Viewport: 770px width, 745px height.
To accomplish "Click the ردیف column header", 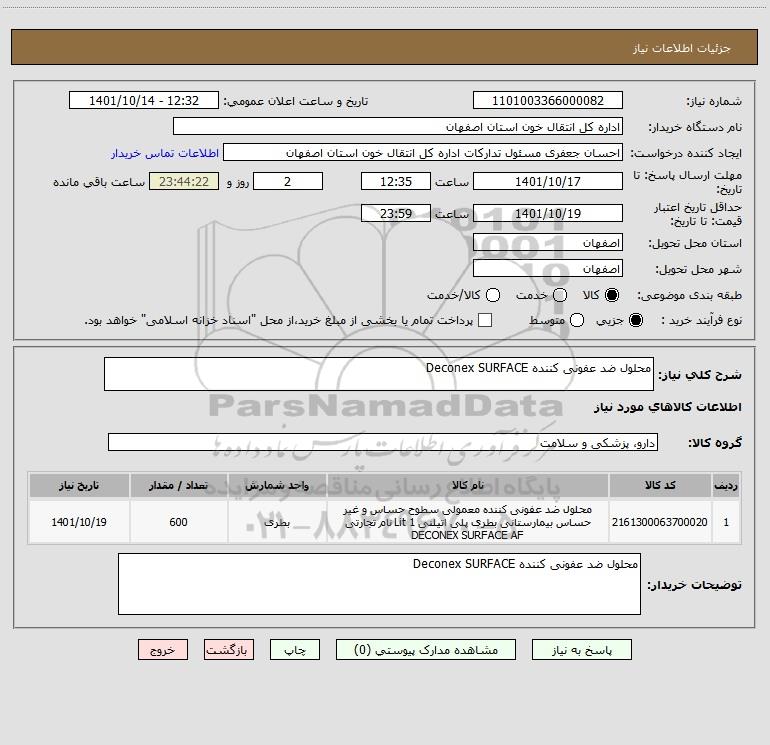I will click(x=726, y=485).
